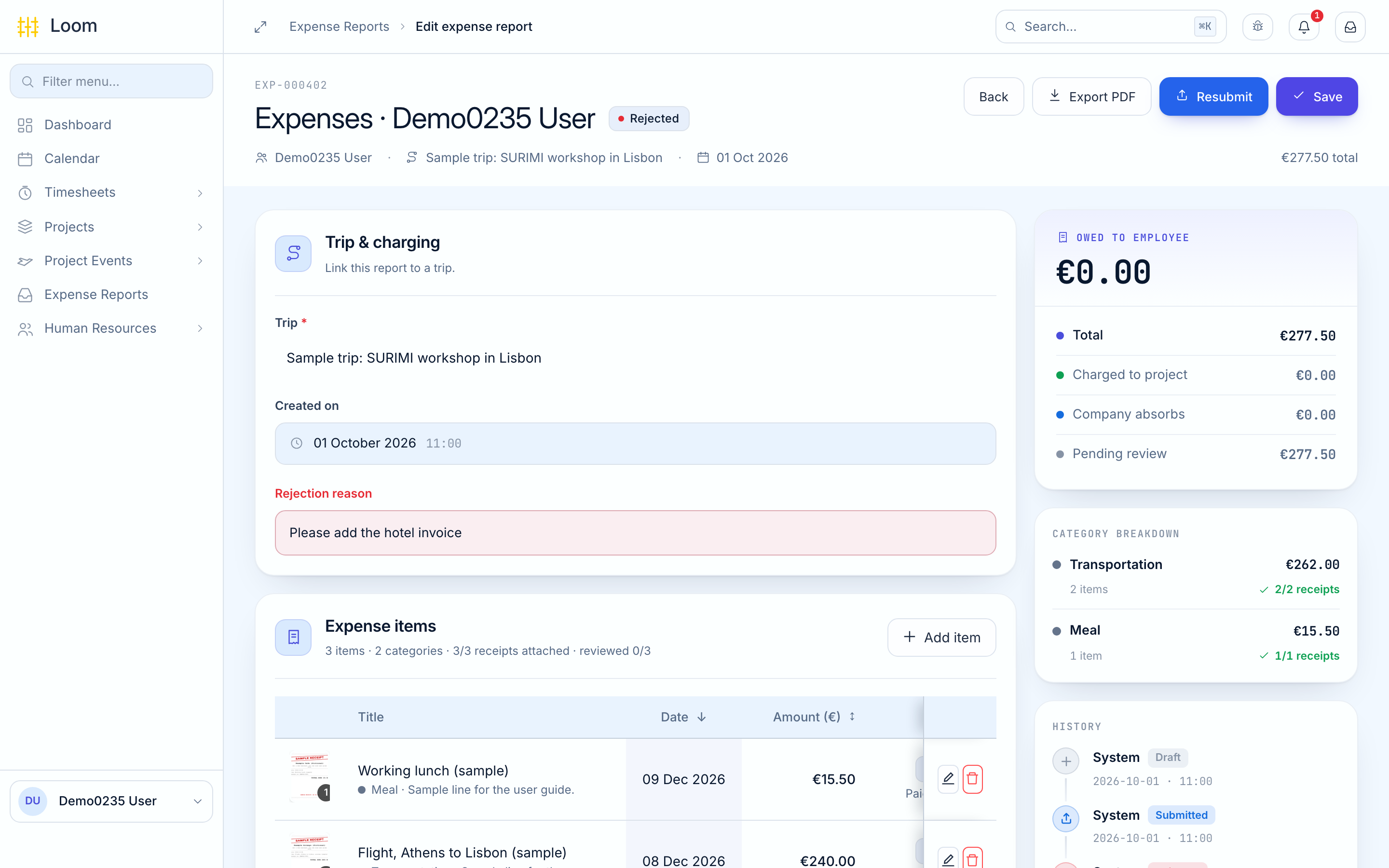Screen dimensions: 1389x868
Task: Open the inbox tray icon in header
Action: [1350, 27]
